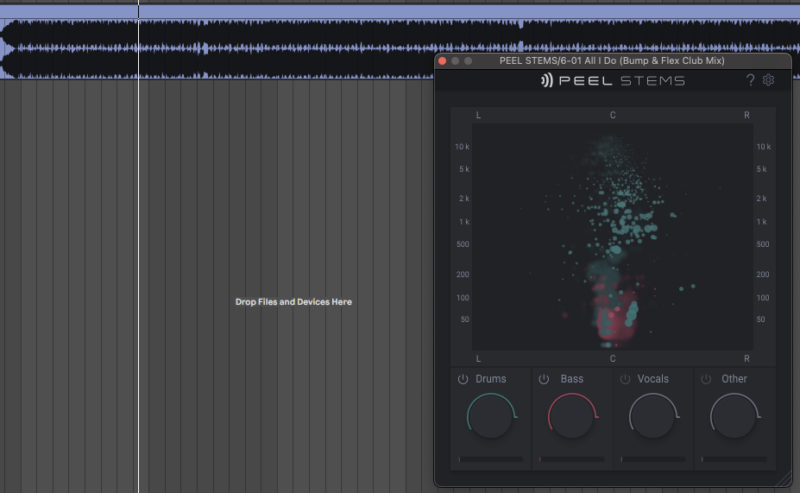
Task: Open the Peel Stems help question mark
Action: [x=750, y=81]
